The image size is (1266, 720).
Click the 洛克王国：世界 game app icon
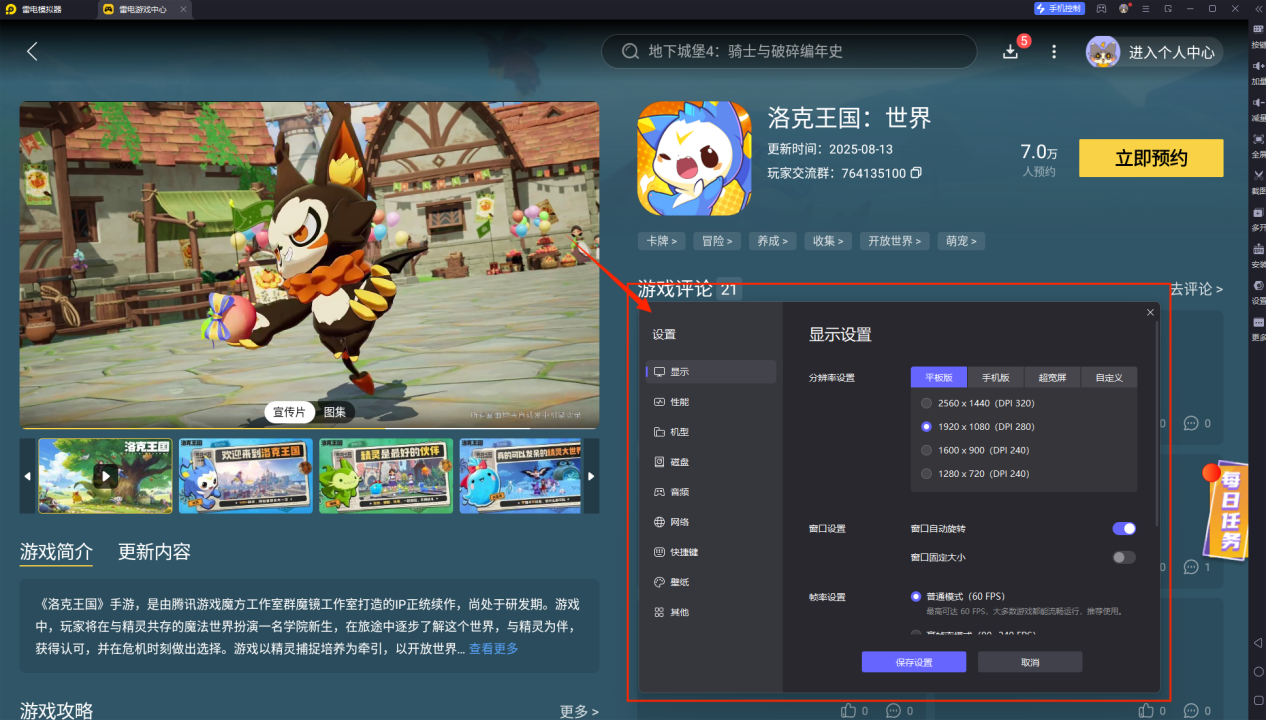click(694, 158)
